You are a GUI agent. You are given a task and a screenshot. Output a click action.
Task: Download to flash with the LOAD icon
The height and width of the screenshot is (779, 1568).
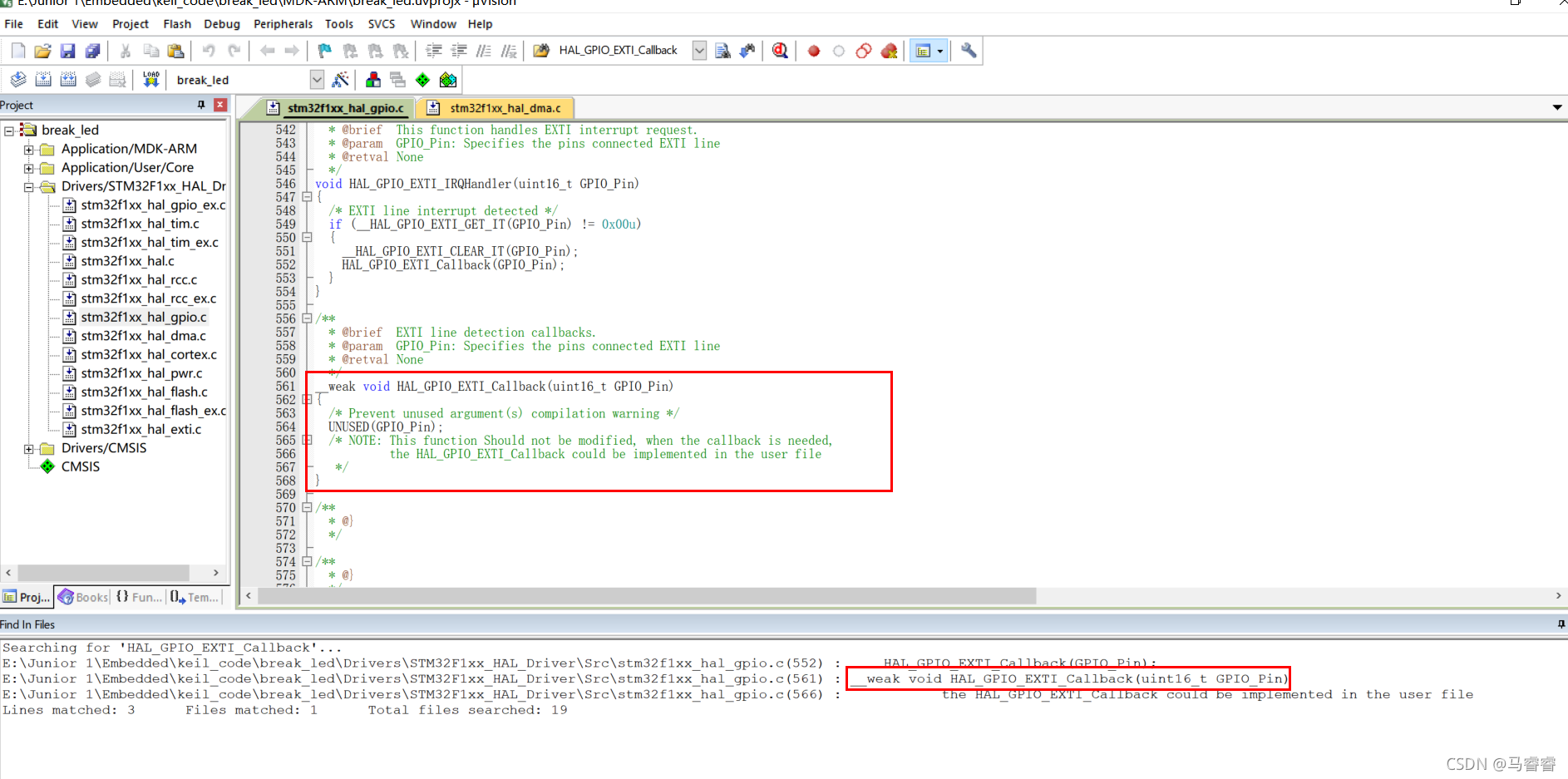point(150,80)
